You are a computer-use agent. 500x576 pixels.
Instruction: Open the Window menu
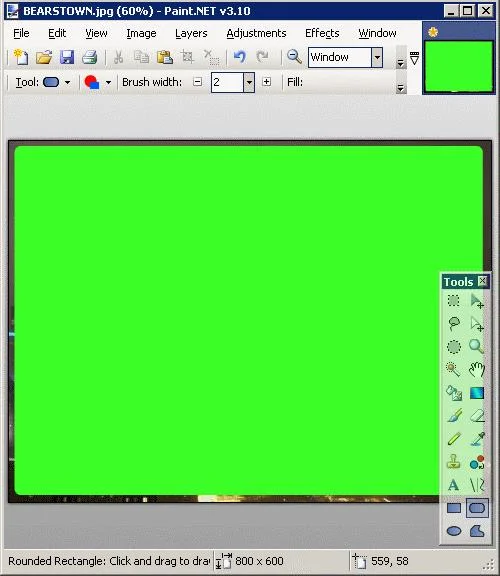pos(377,33)
